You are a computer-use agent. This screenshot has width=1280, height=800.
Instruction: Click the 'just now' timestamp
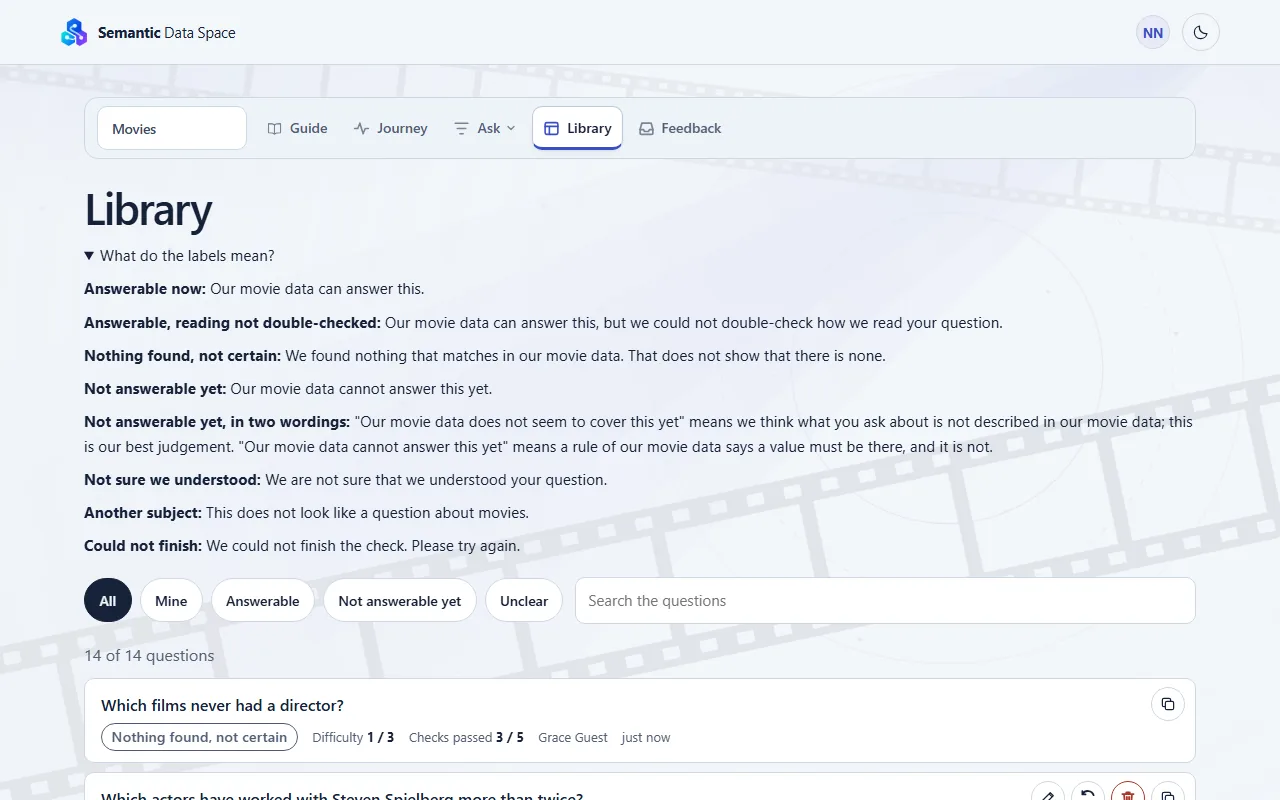[x=646, y=738]
